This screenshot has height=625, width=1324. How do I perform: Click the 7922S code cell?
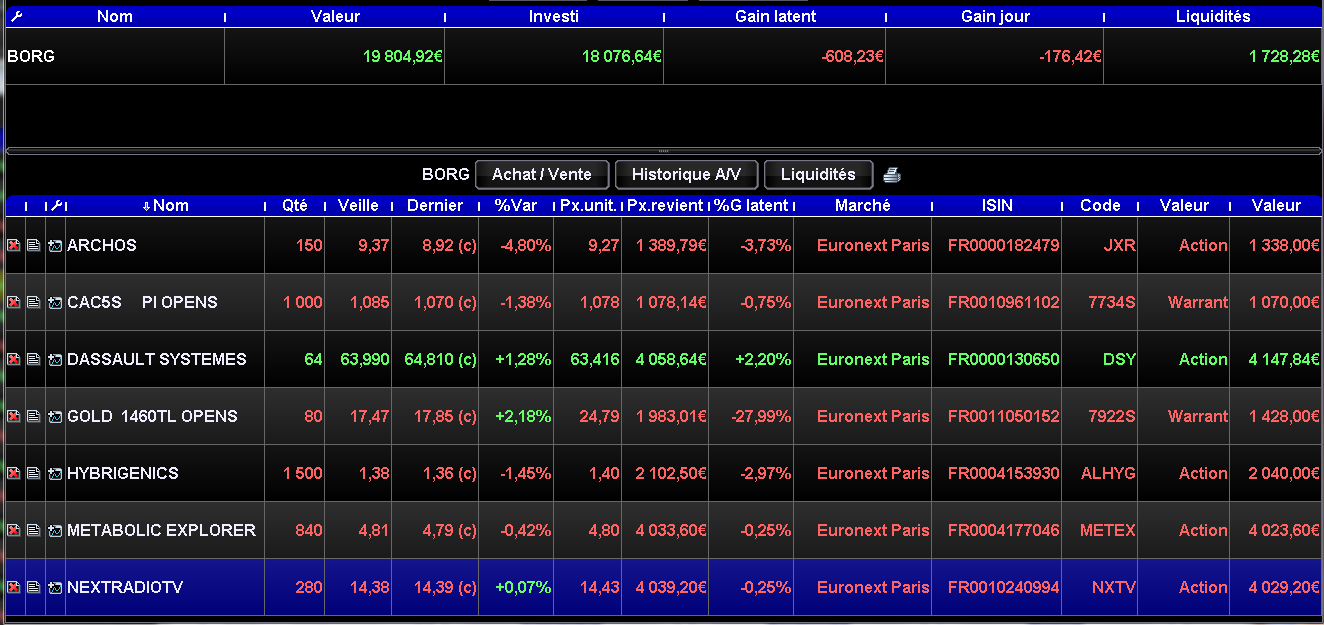pyautogui.click(x=1112, y=416)
